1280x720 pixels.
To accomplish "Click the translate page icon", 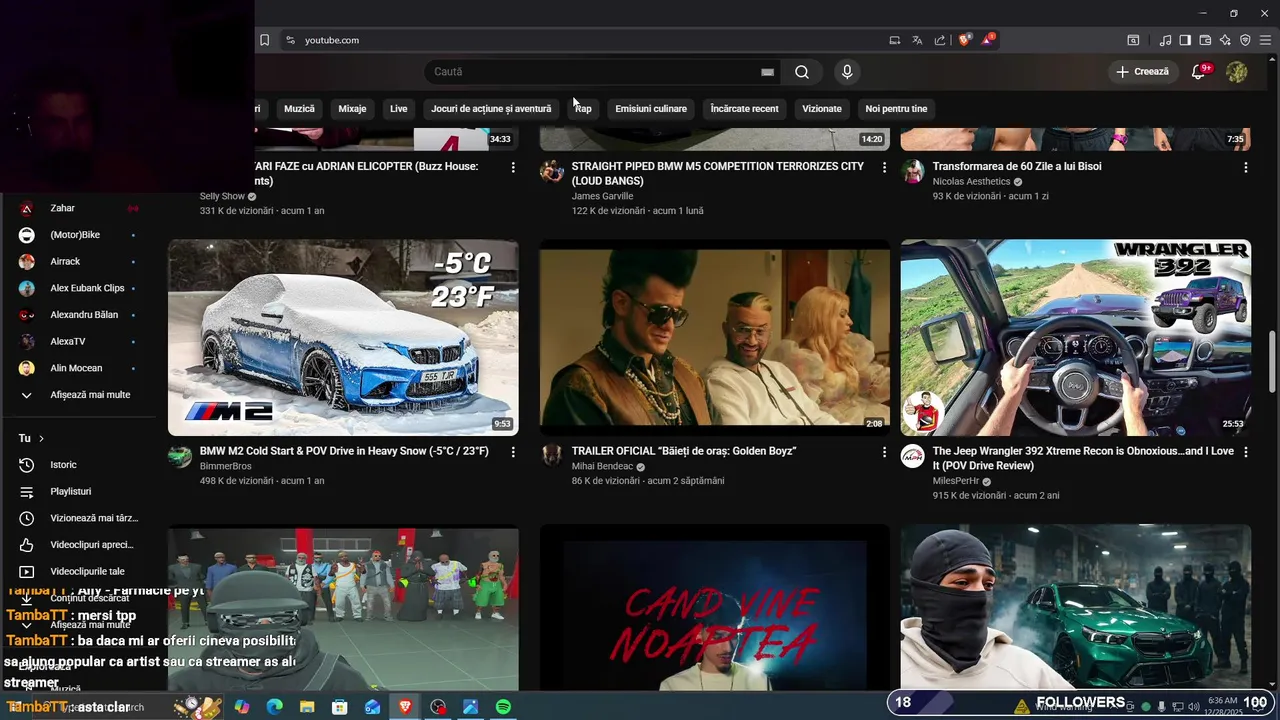I will [917, 40].
